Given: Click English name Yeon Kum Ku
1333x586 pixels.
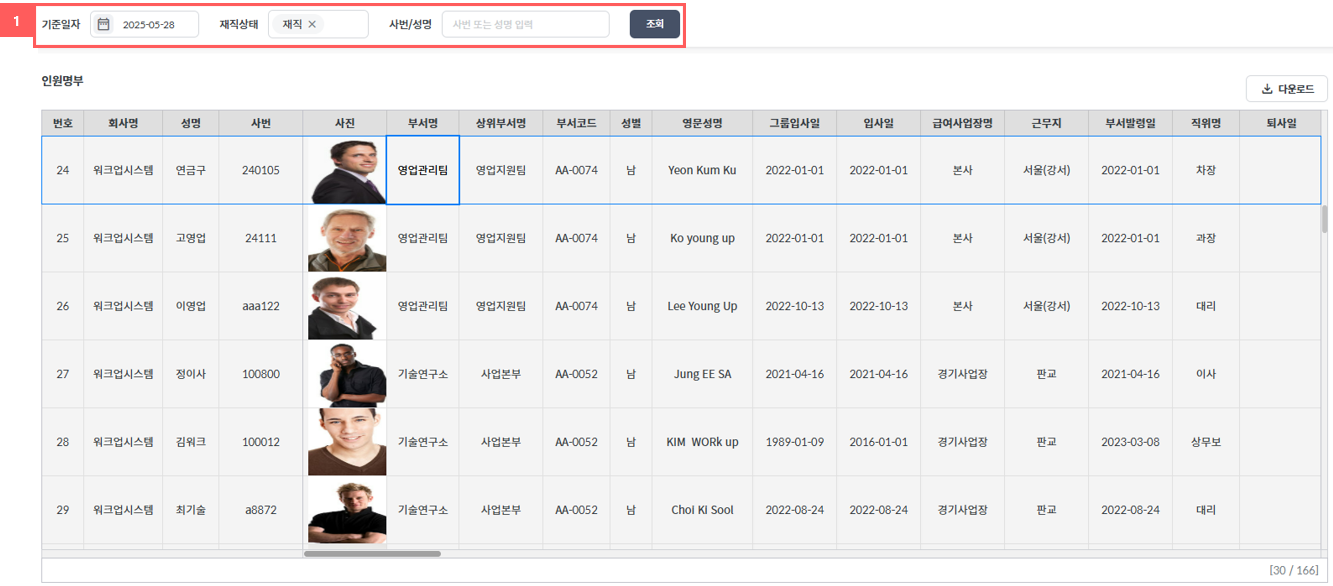Looking at the screenshot, I should tap(702, 170).
